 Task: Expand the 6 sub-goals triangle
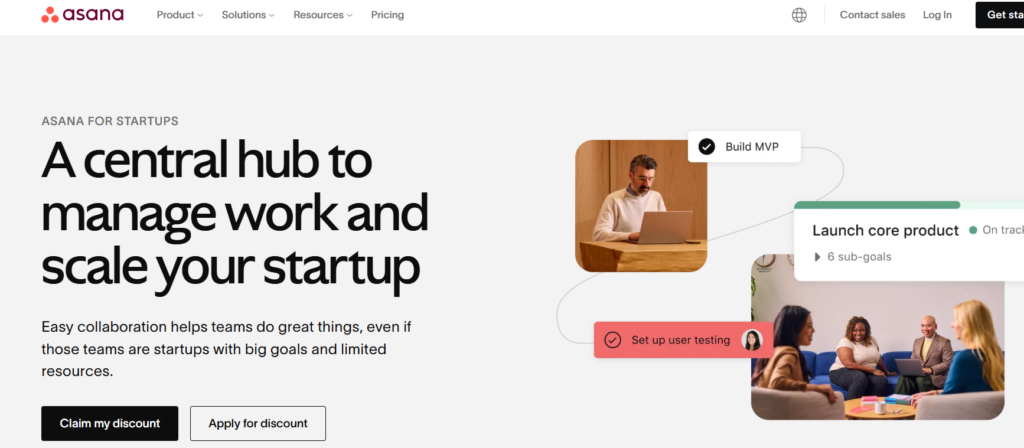[x=817, y=257]
